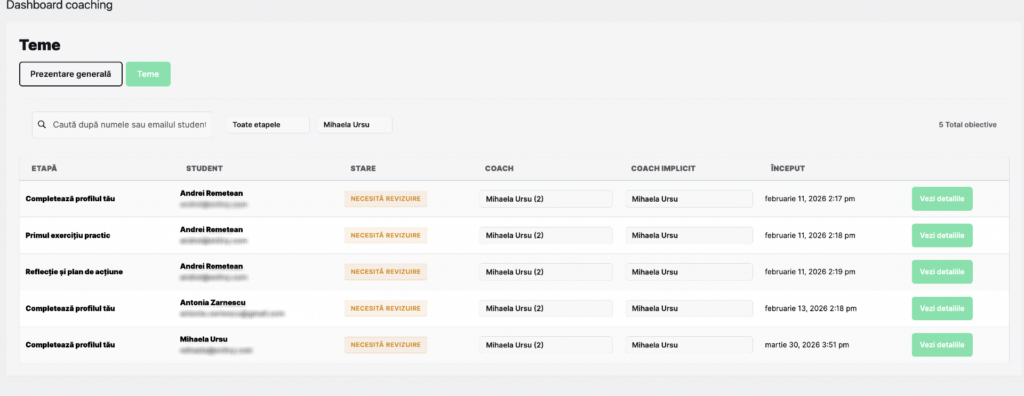Switch to Prezentare generală tab
Screen dimensions: 1024x396
[x=71, y=74]
